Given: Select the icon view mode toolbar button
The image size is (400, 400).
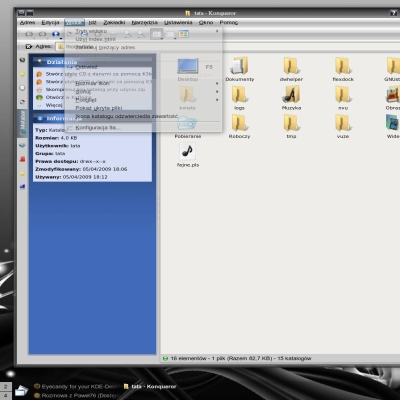Looking at the screenshot, I should (x=156, y=34).
